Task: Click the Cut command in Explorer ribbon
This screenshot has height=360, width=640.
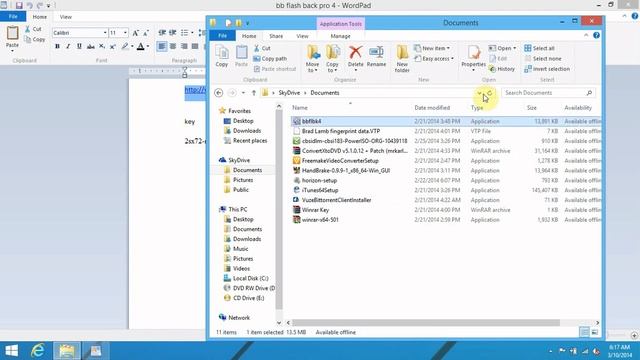Action: click(262, 48)
